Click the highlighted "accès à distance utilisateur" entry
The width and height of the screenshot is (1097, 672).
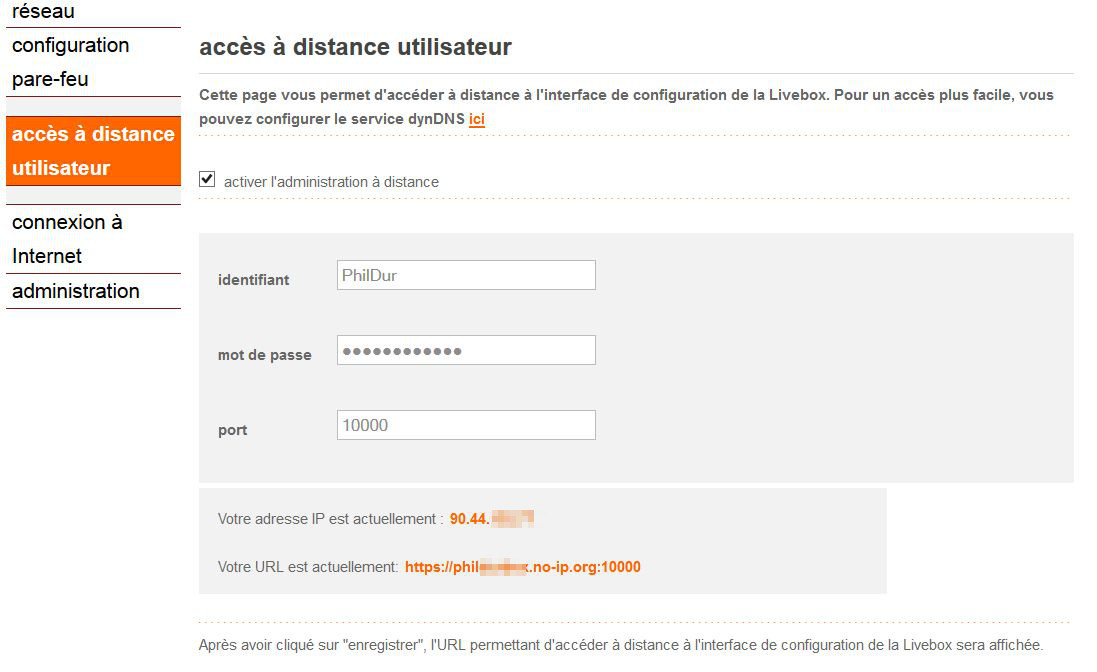click(x=93, y=150)
